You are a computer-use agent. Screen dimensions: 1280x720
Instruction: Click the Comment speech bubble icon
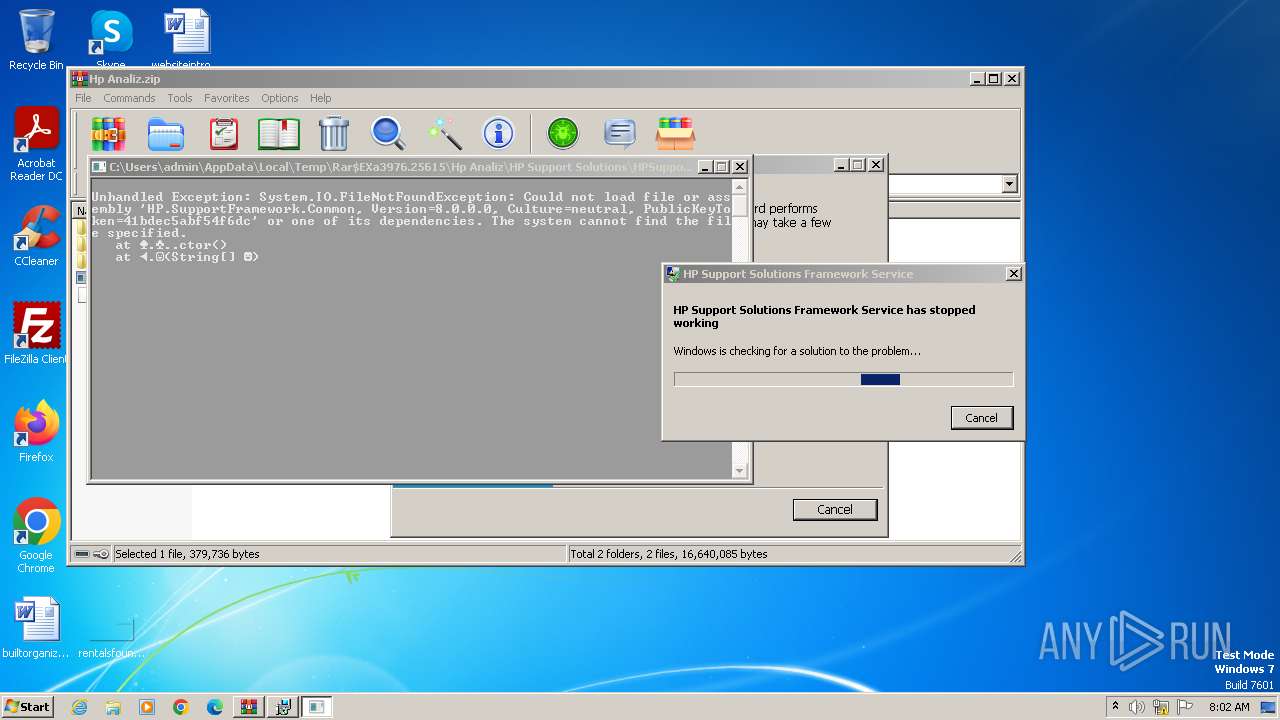620,133
